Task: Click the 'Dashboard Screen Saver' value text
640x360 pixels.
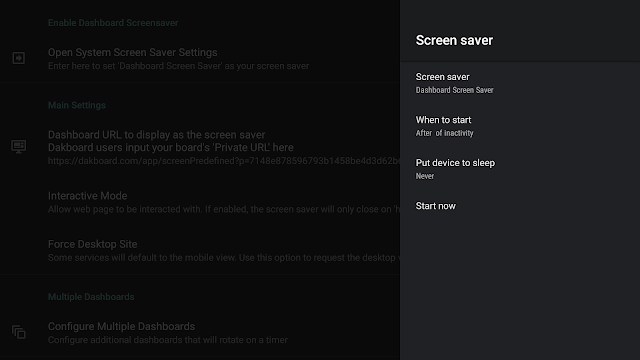Action: point(454,90)
